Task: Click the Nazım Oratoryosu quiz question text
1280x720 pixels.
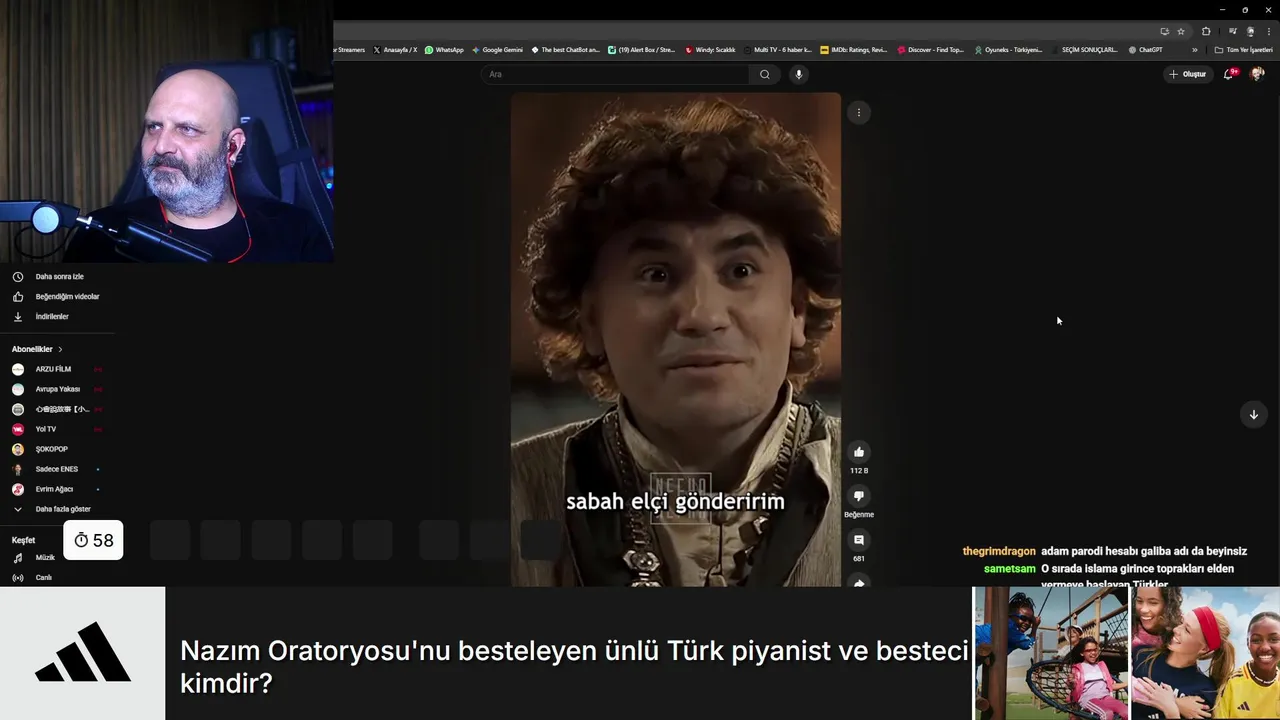Action: 574,667
